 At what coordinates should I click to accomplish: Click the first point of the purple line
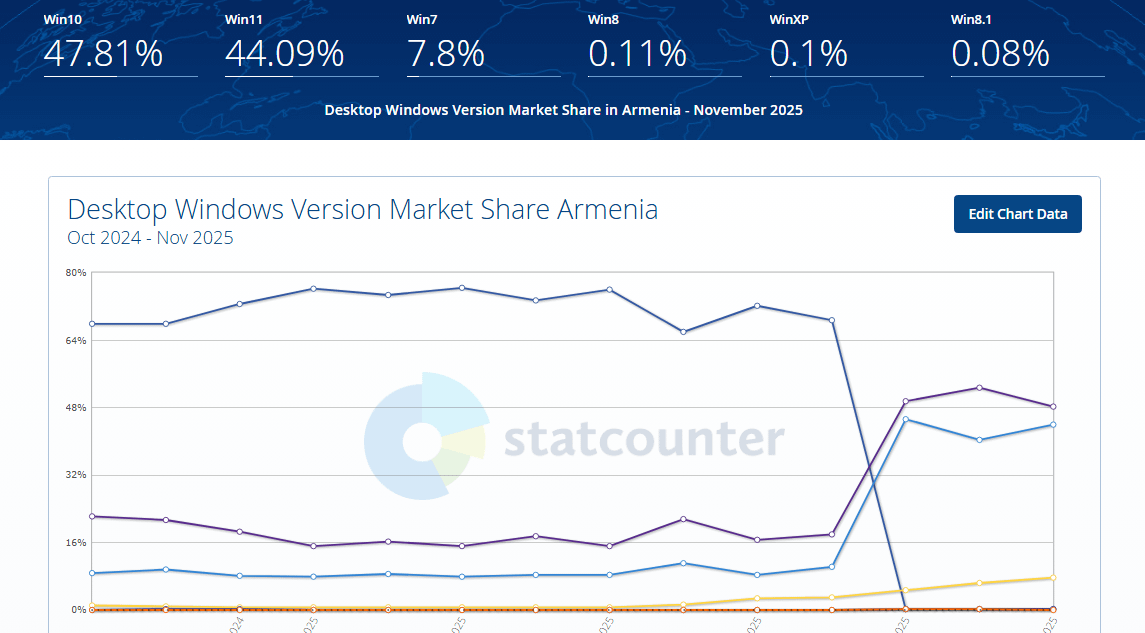(92, 516)
